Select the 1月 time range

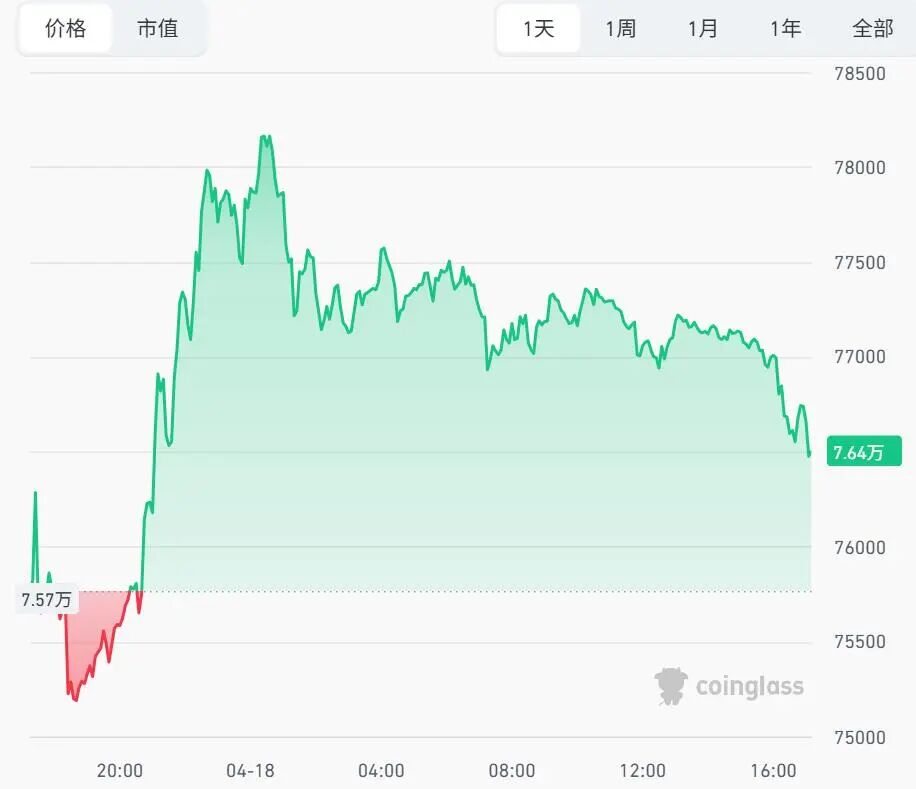pyautogui.click(x=702, y=29)
